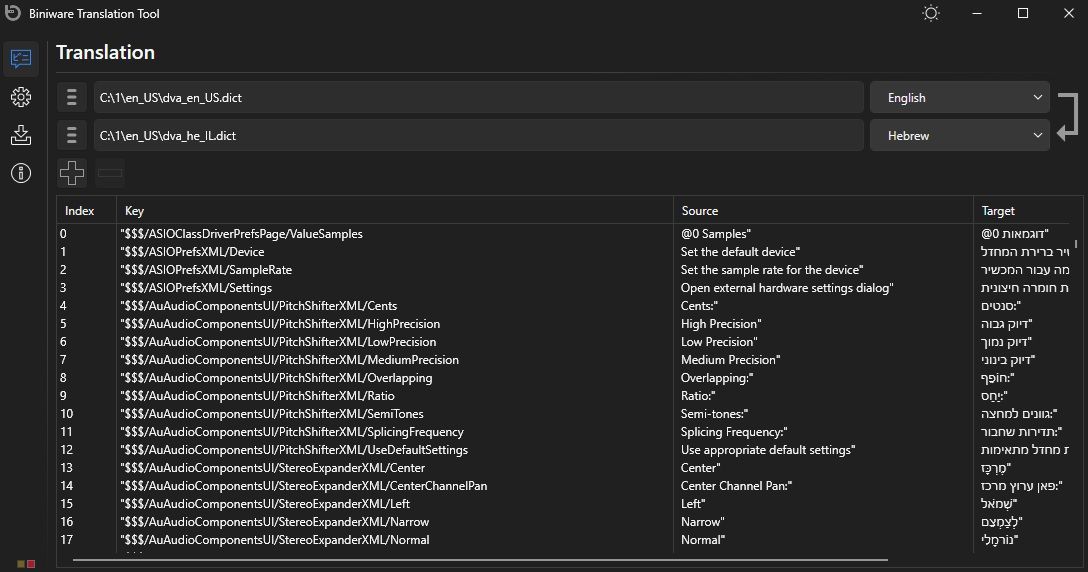This screenshot has width=1088, height=572.
Task: Sort by the Source column header
Action: tap(823, 210)
